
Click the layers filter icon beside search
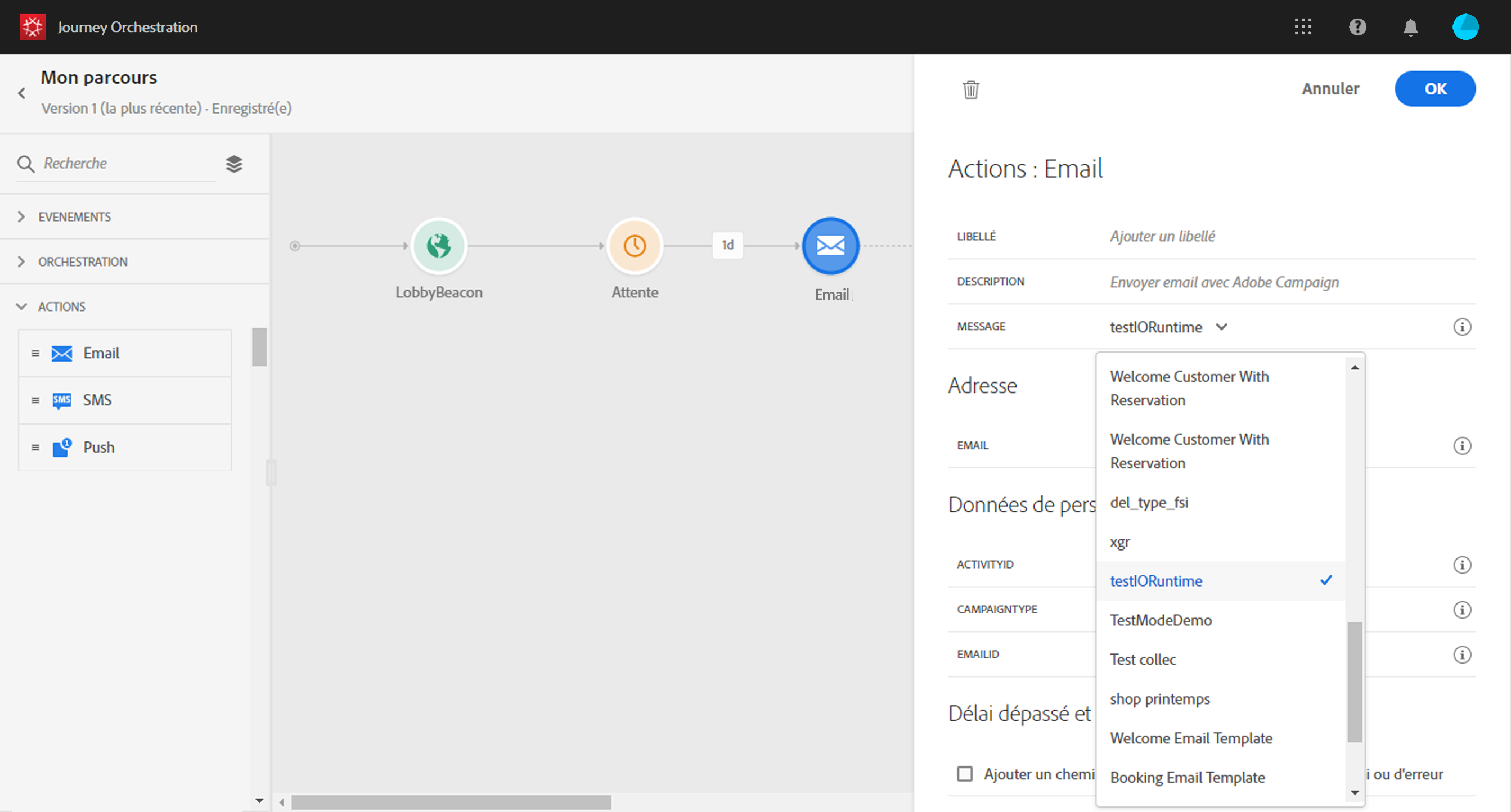(x=234, y=164)
